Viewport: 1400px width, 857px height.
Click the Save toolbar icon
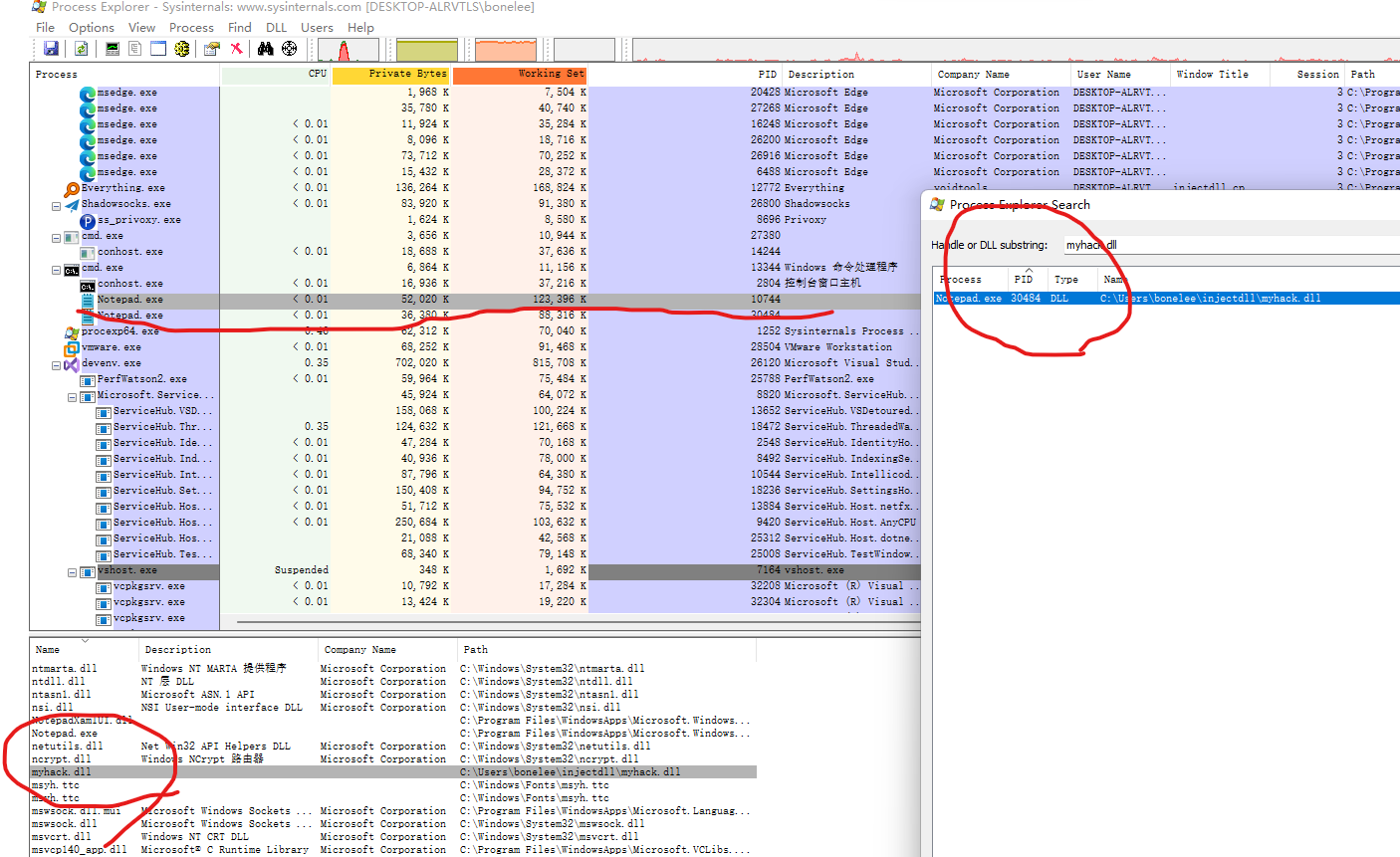[x=51, y=49]
